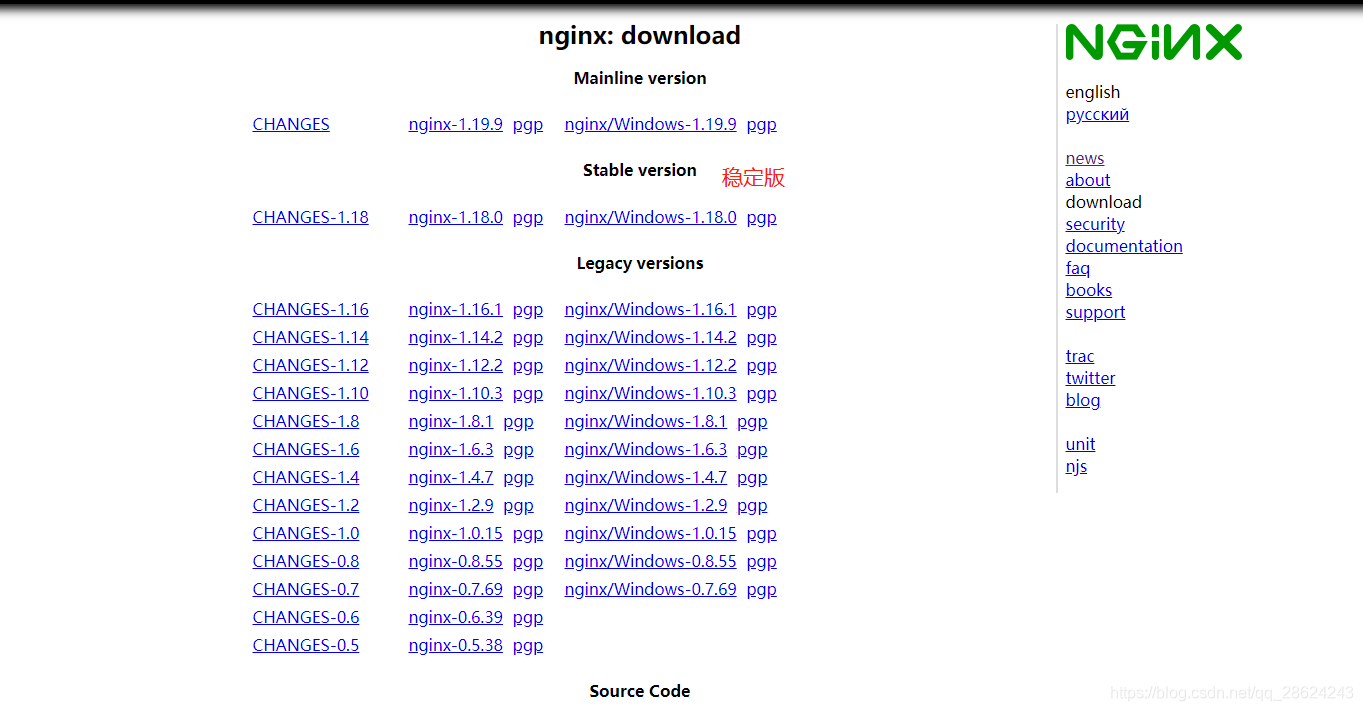
Task: Click the NGINX logo
Action: [1153, 43]
